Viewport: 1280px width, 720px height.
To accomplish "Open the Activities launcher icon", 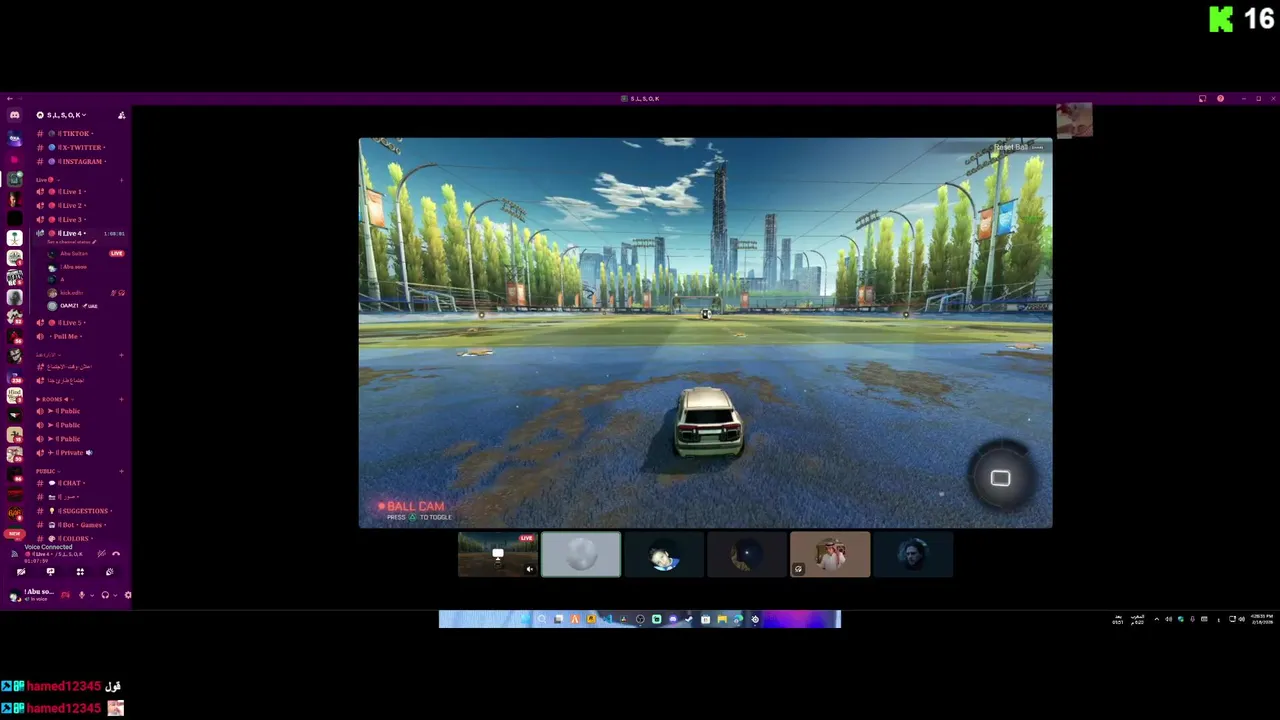I will click(x=80, y=572).
